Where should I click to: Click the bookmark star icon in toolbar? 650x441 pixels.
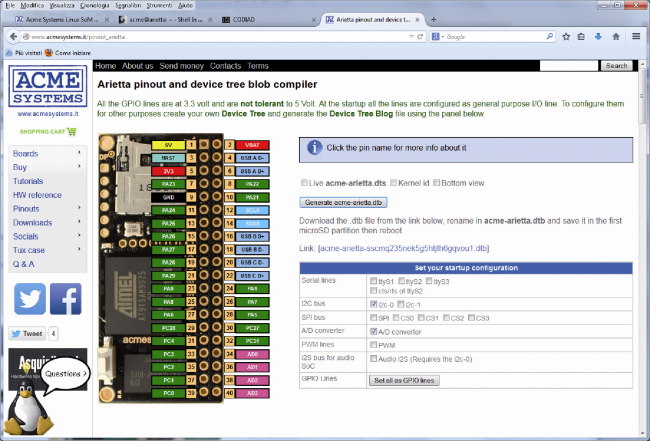(x=566, y=36)
